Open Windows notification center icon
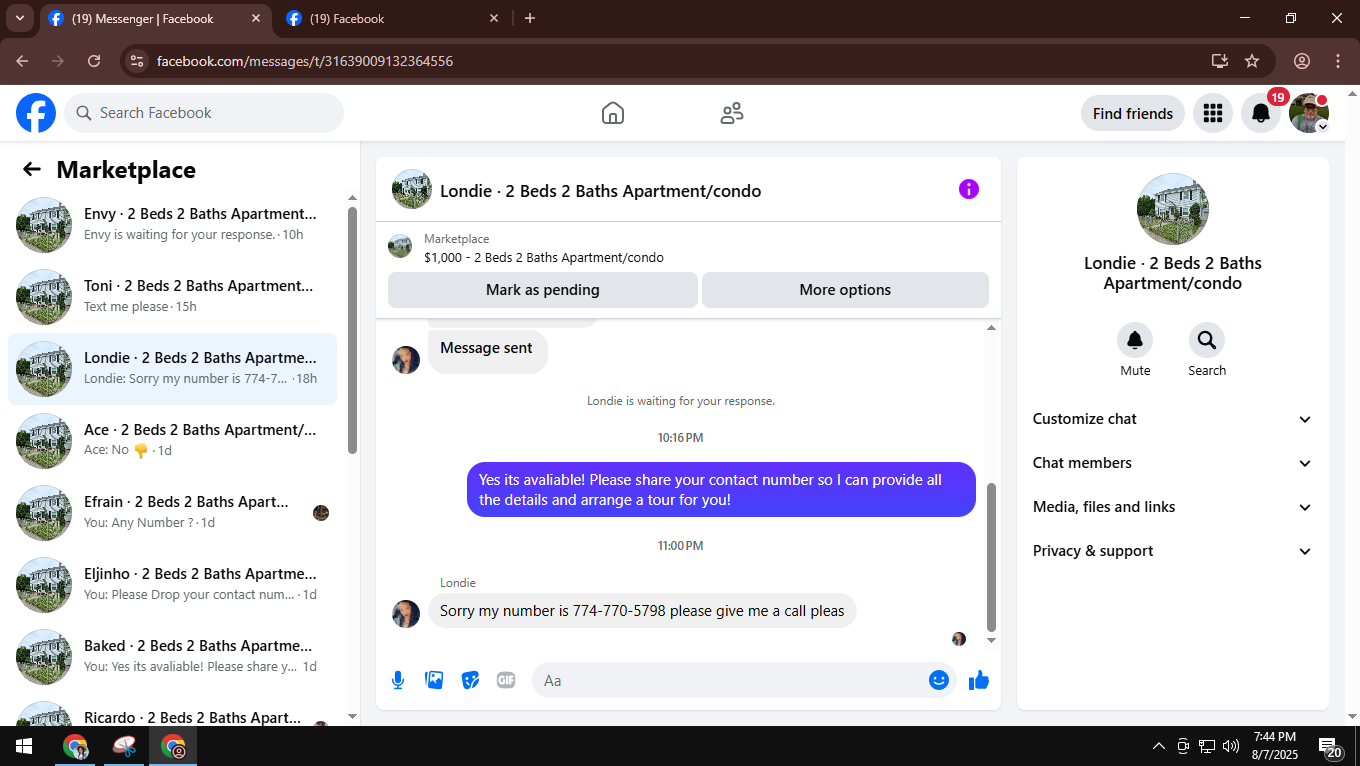Viewport: 1360px width, 766px height. point(1330,746)
